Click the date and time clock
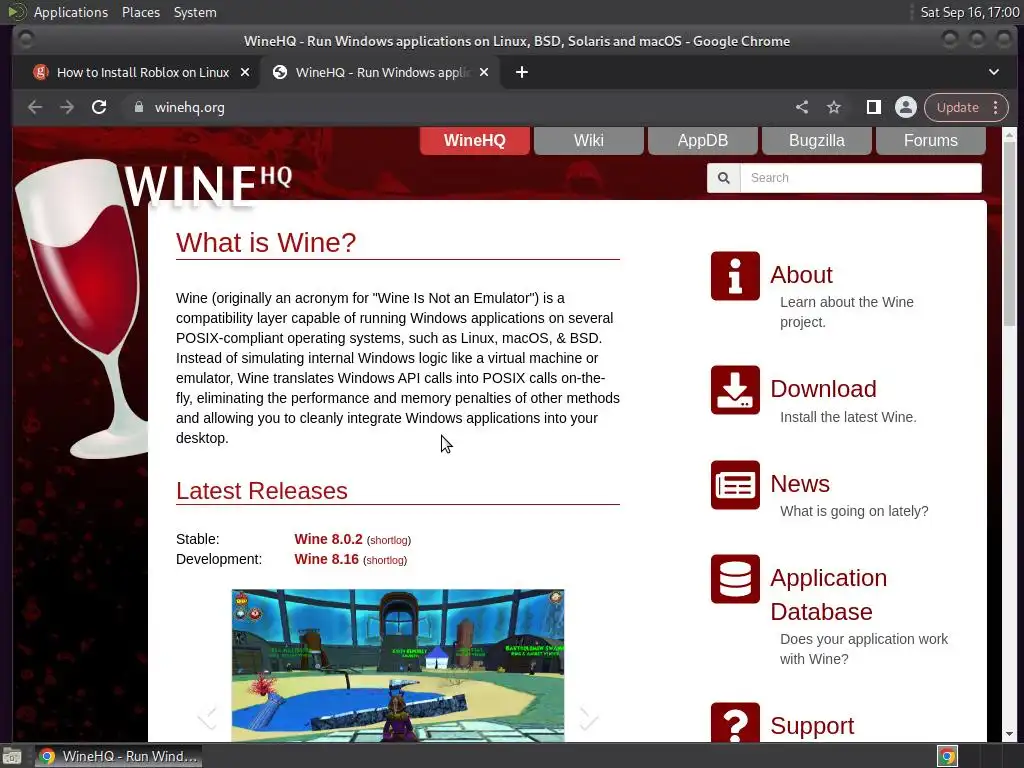Viewport: 1024px width, 768px height. (970, 12)
